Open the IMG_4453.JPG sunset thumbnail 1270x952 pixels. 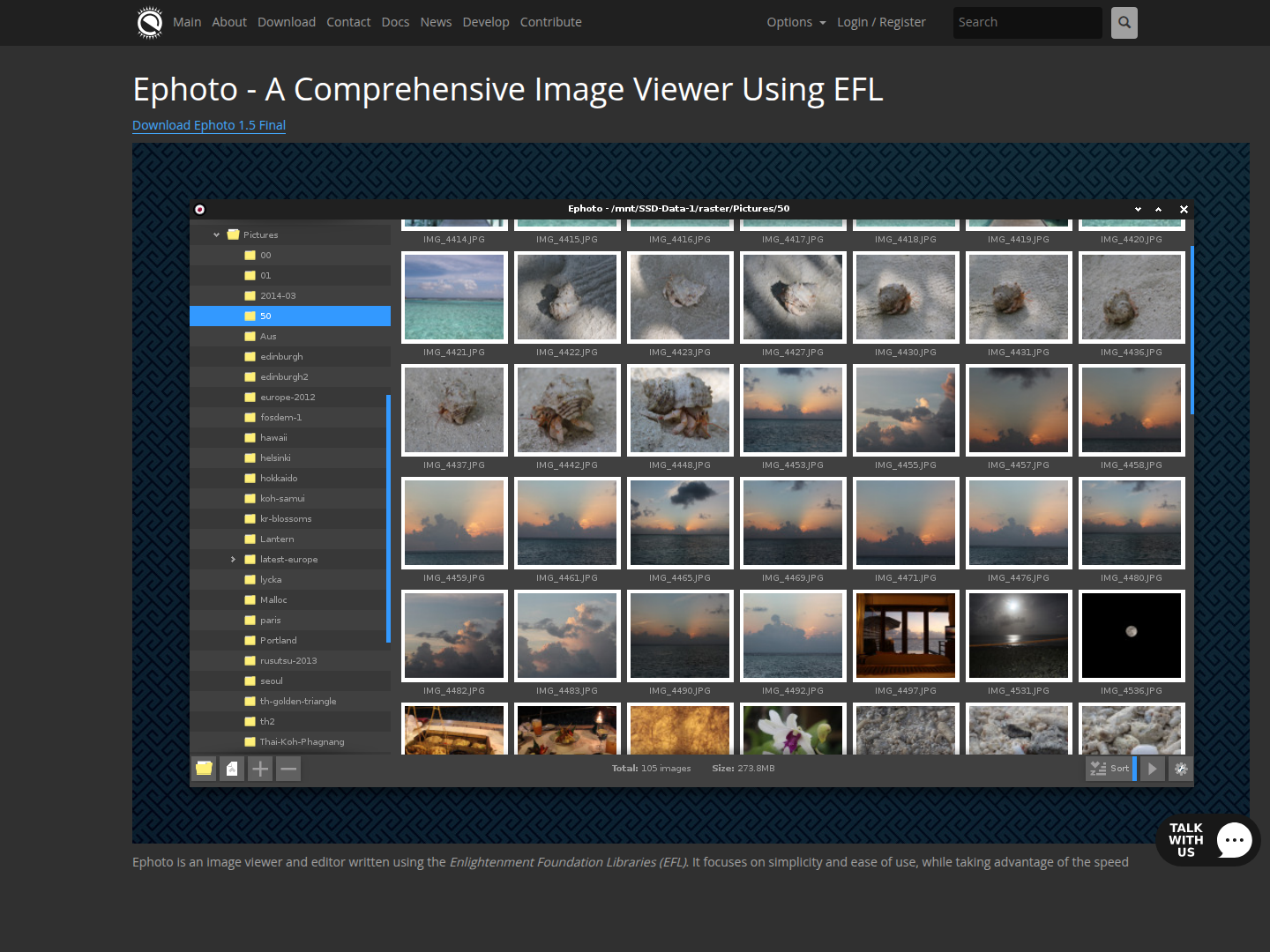click(793, 410)
